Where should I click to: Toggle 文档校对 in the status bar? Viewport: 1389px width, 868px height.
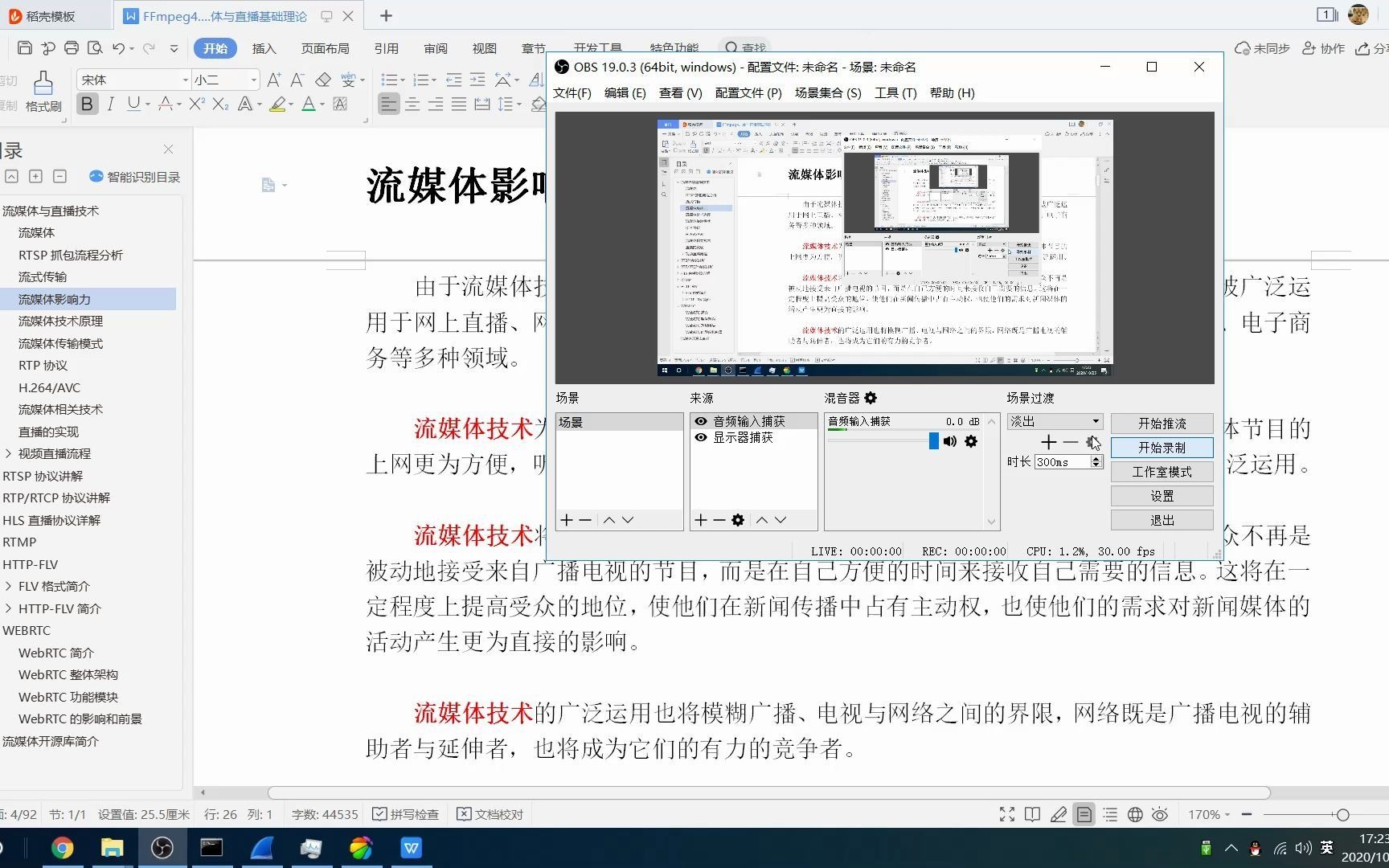[x=490, y=814]
